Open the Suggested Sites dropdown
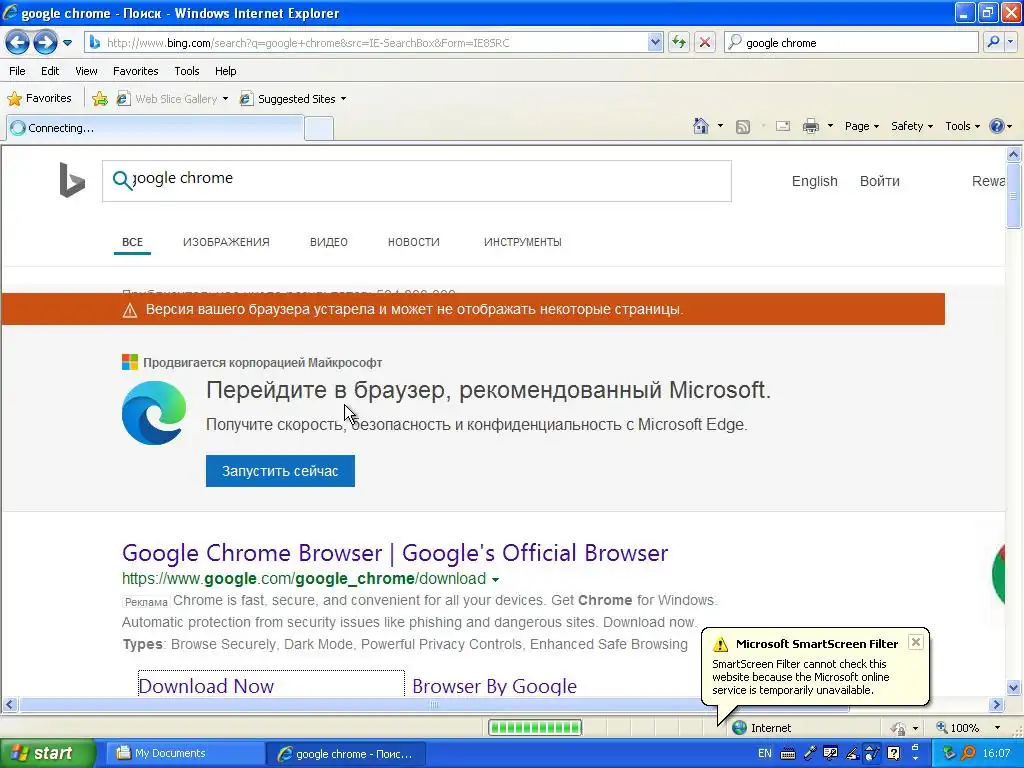 (293, 99)
